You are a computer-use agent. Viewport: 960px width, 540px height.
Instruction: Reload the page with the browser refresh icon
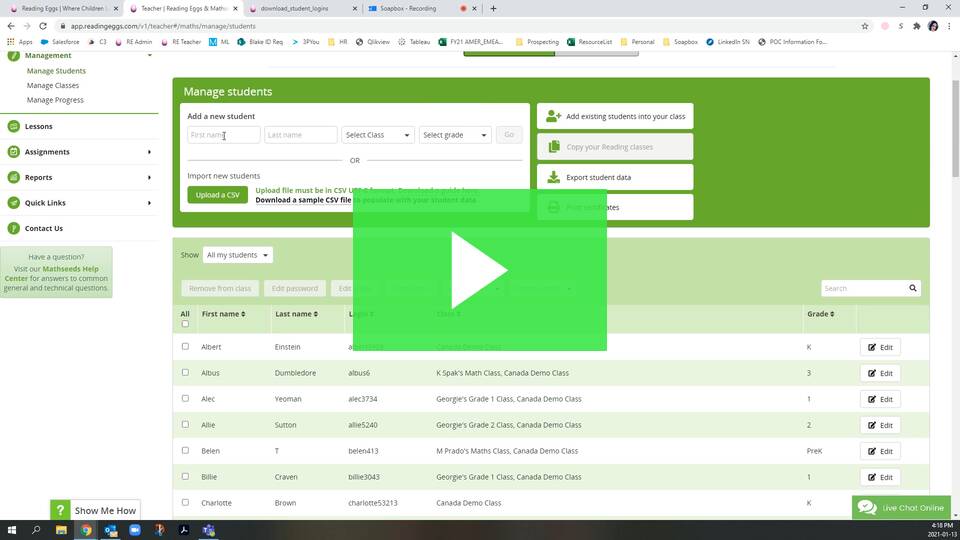(43, 26)
